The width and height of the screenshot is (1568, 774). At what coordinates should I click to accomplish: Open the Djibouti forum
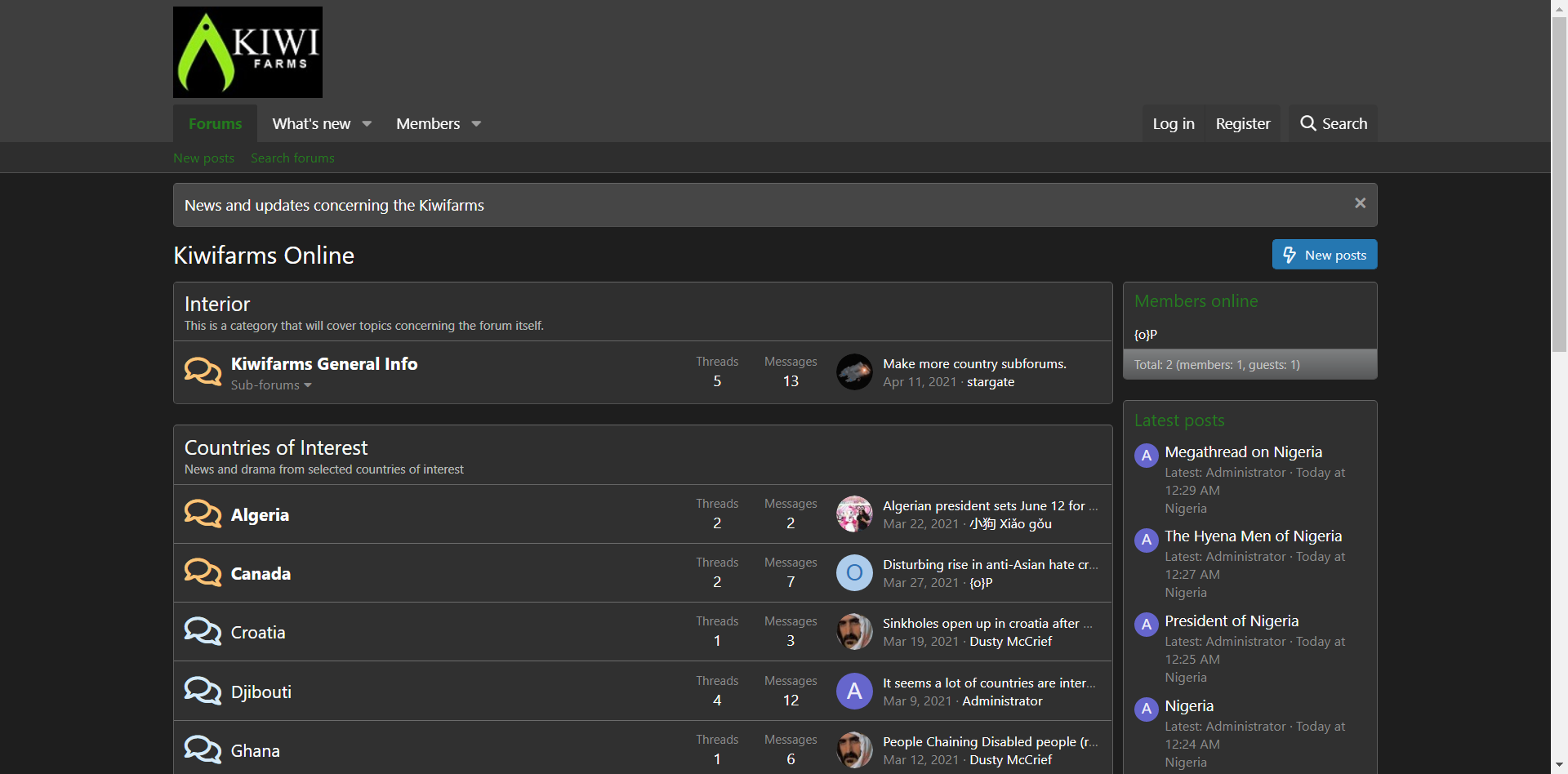pos(261,692)
